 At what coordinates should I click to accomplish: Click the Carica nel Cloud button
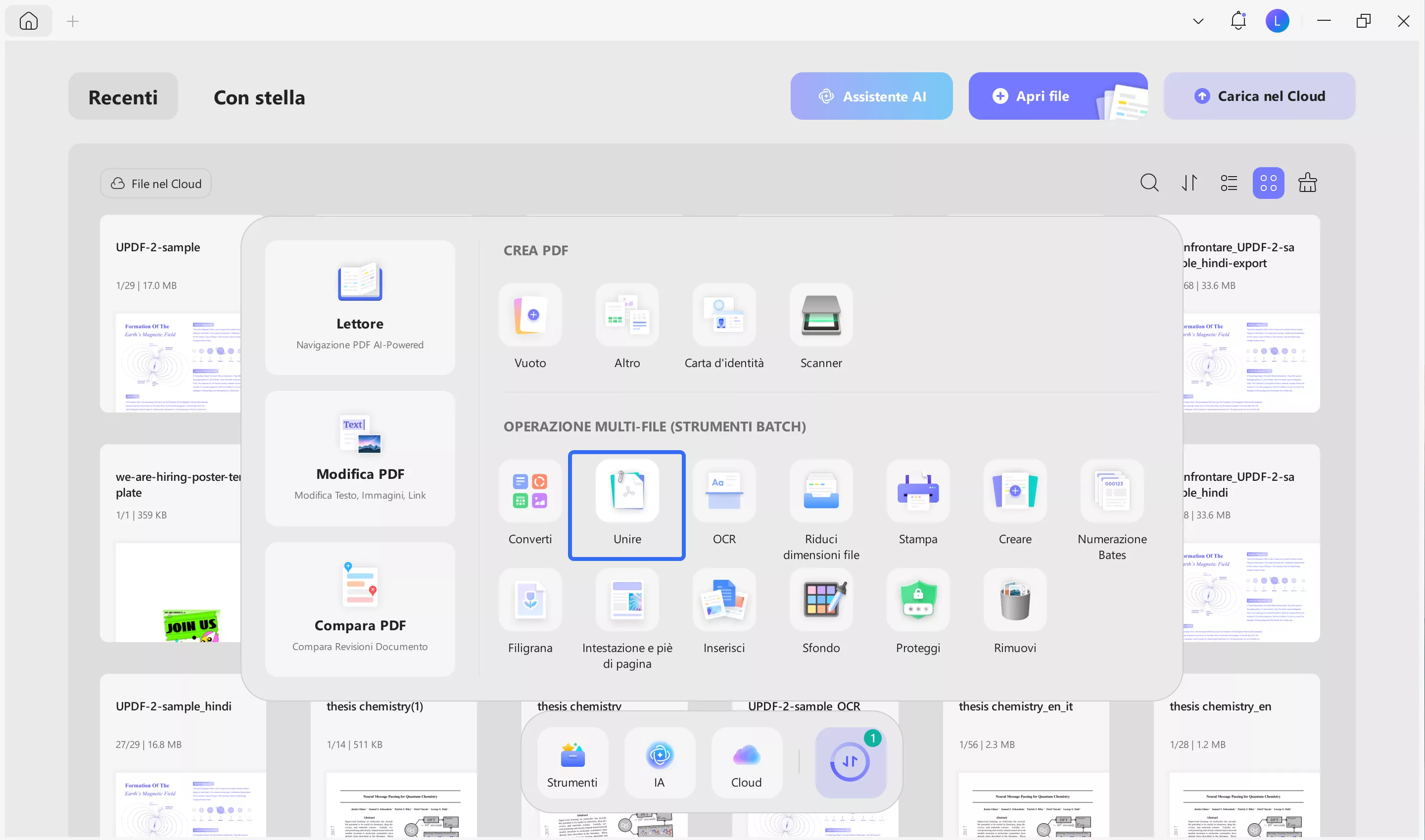click(x=1259, y=95)
